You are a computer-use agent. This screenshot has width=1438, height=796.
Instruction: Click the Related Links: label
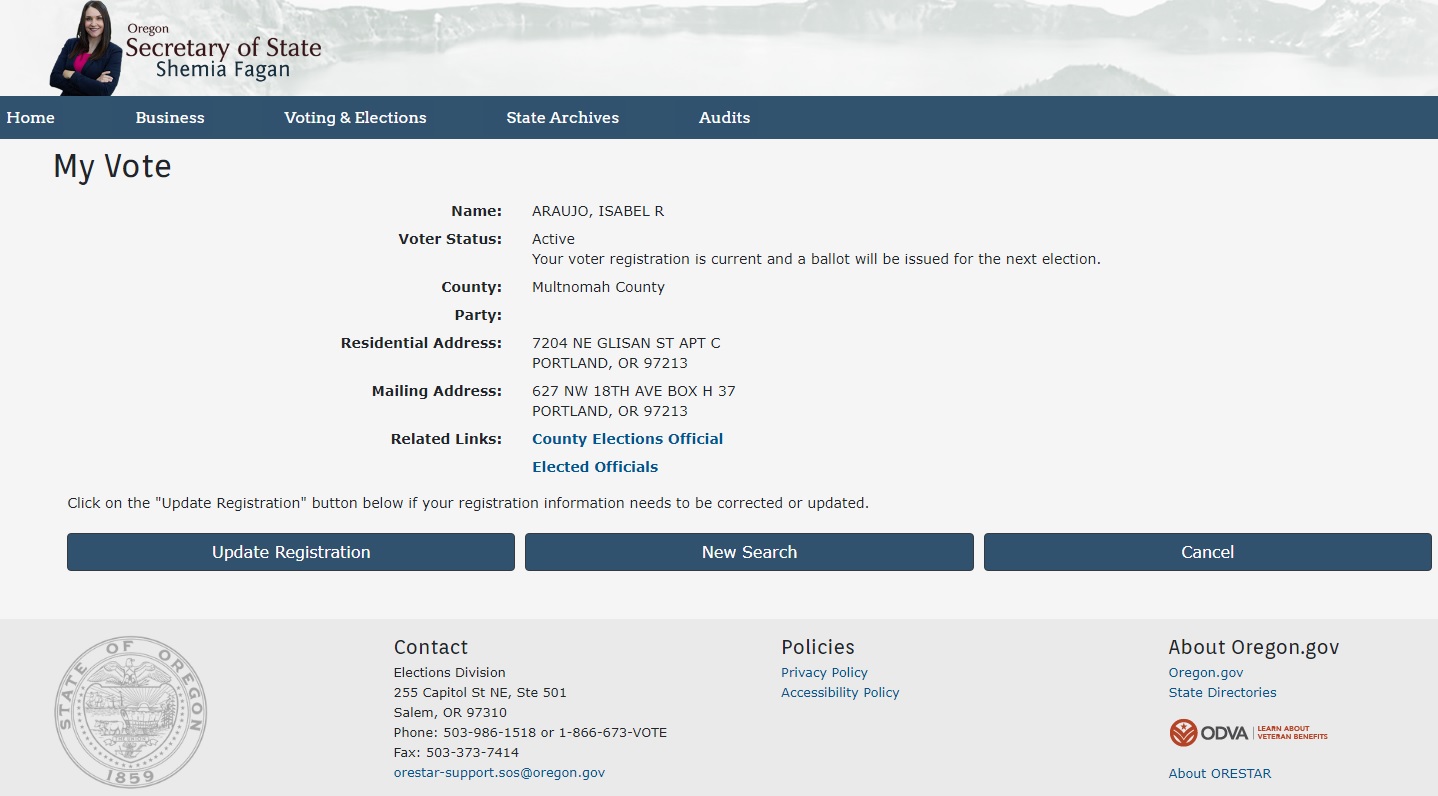(x=446, y=439)
